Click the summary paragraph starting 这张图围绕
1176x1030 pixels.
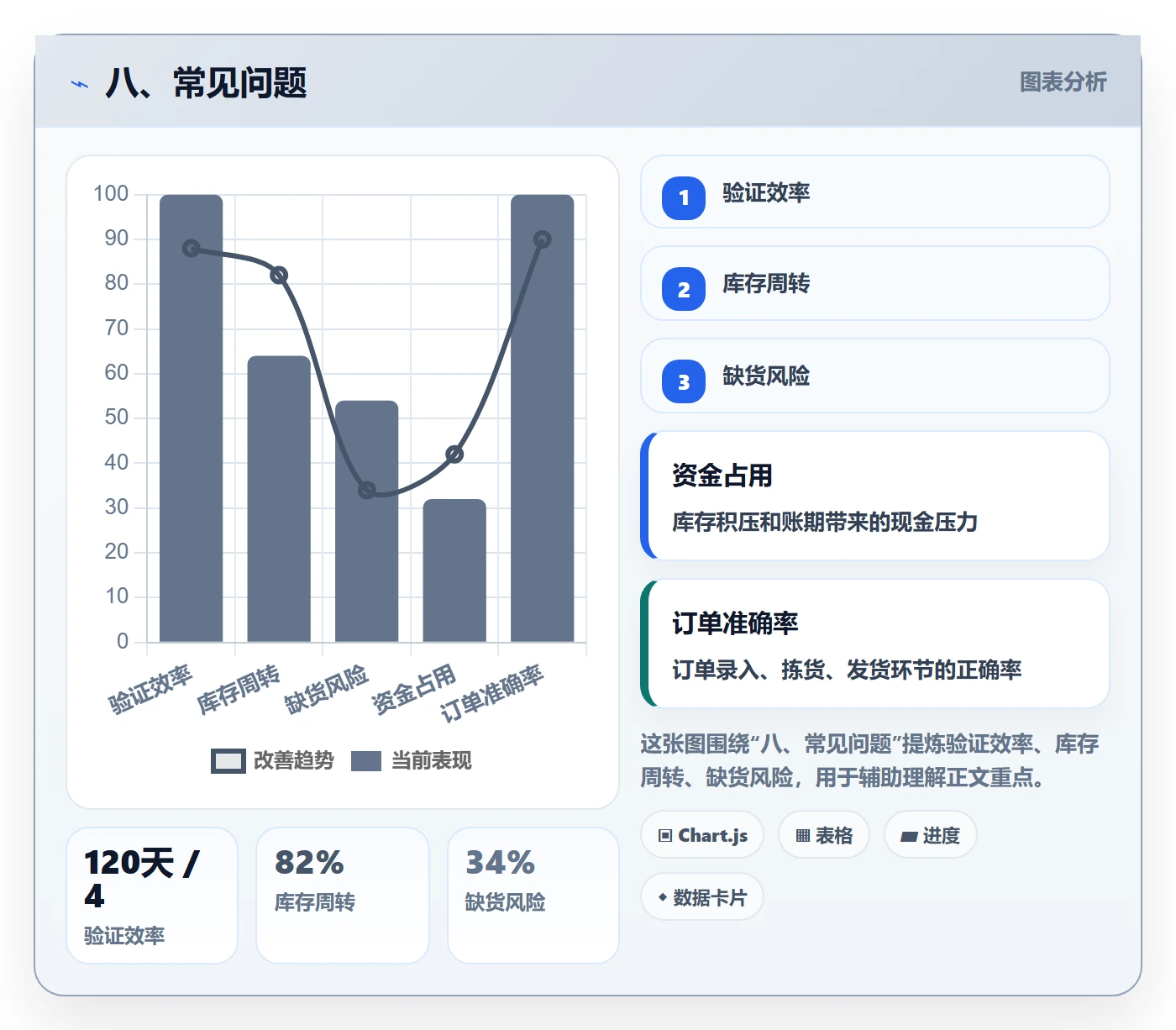click(870, 760)
